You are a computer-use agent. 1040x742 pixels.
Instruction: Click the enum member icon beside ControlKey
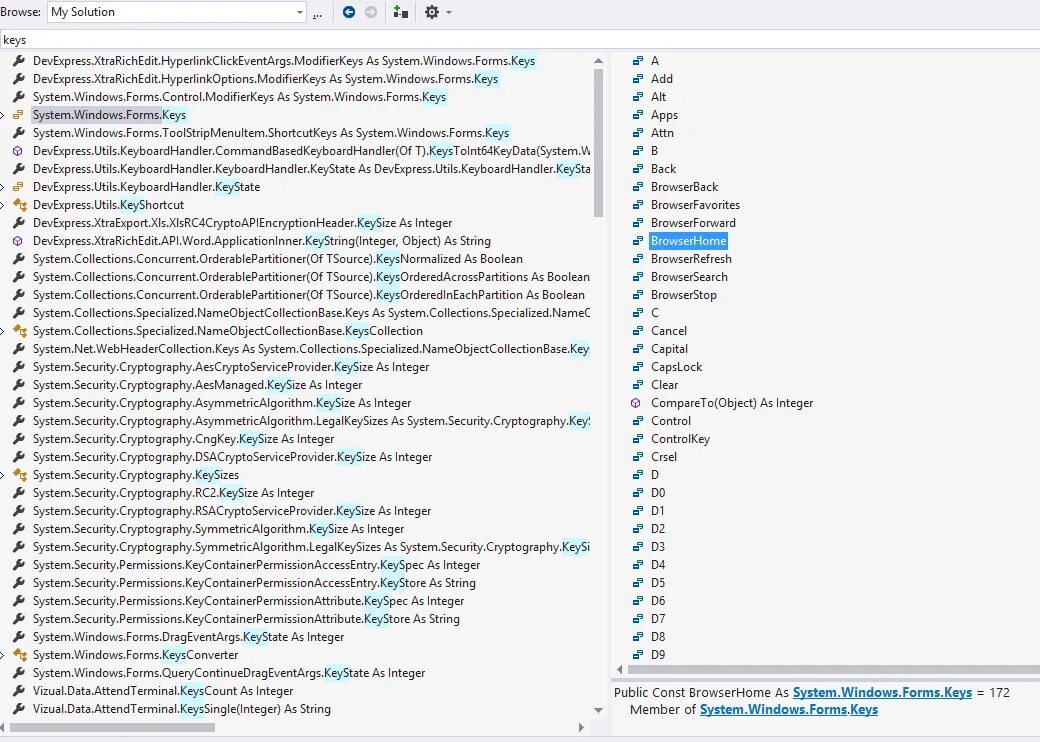coord(637,439)
